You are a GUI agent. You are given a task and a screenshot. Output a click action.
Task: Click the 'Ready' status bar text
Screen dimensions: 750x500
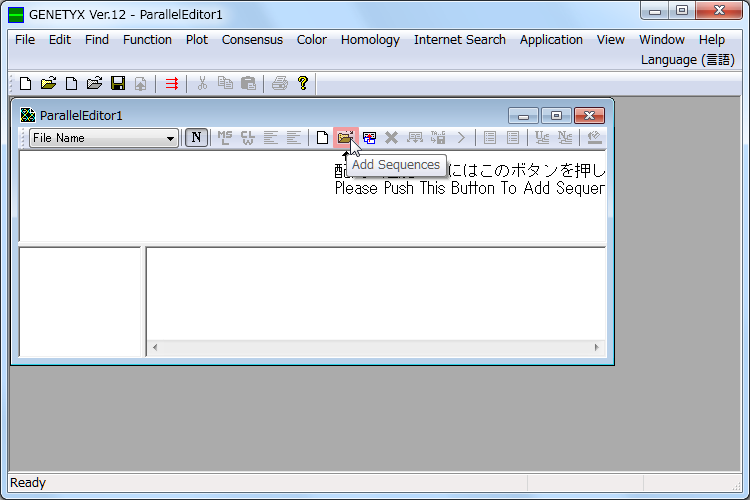pos(28,482)
